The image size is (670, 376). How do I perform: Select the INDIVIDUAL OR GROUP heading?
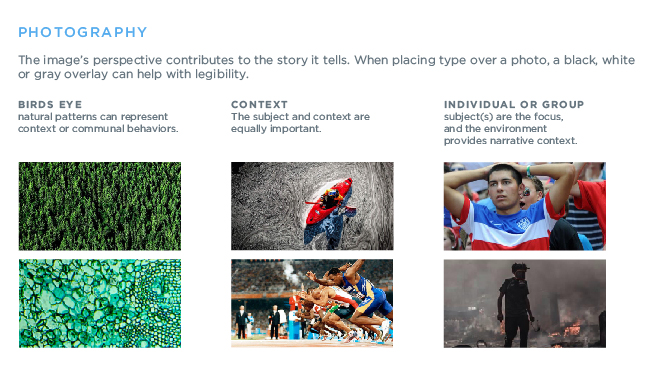click(514, 105)
